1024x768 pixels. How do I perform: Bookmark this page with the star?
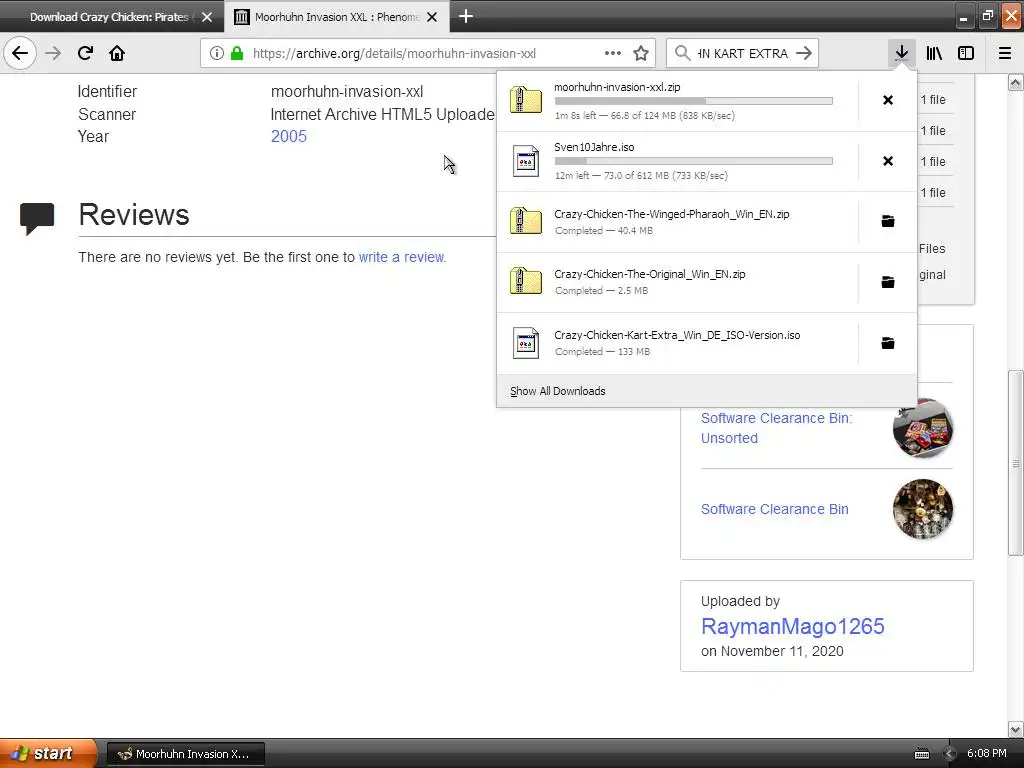coord(641,53)
